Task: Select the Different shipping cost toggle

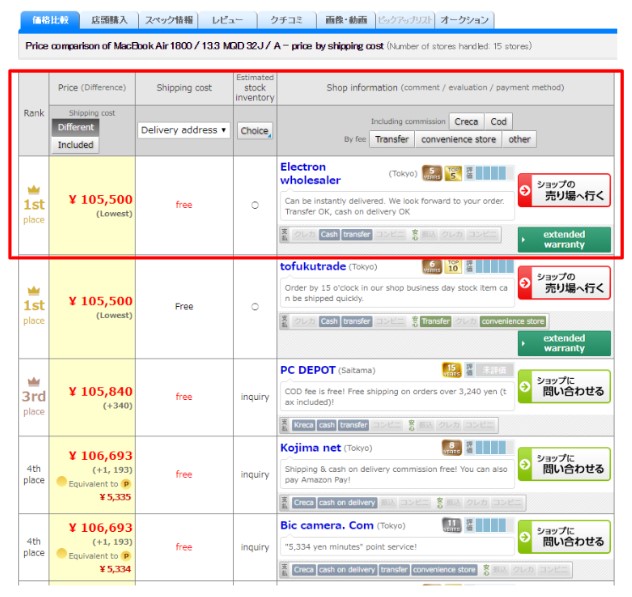Action: click(x=75, y=127)
